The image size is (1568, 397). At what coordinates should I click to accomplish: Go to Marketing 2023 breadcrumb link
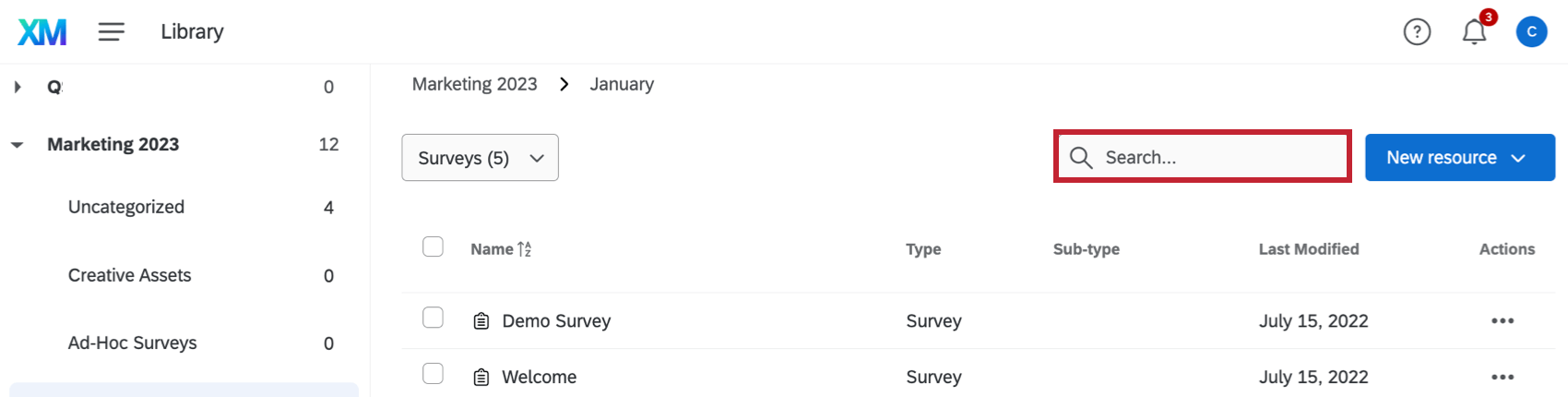coord(474,84)
